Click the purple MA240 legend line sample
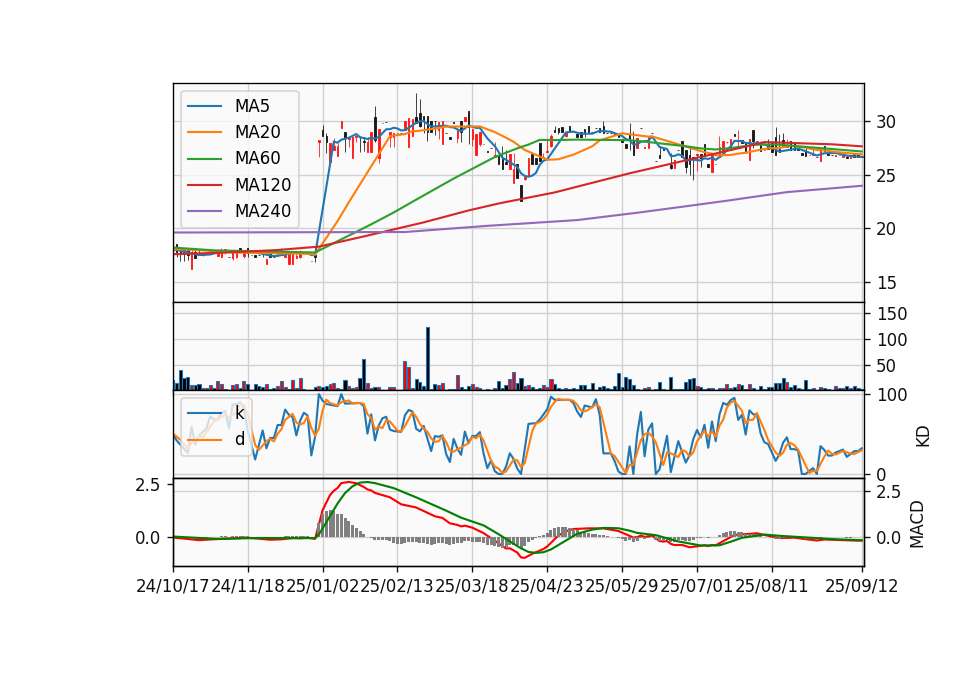Screen dimensions: 960x690 point(204,211)
